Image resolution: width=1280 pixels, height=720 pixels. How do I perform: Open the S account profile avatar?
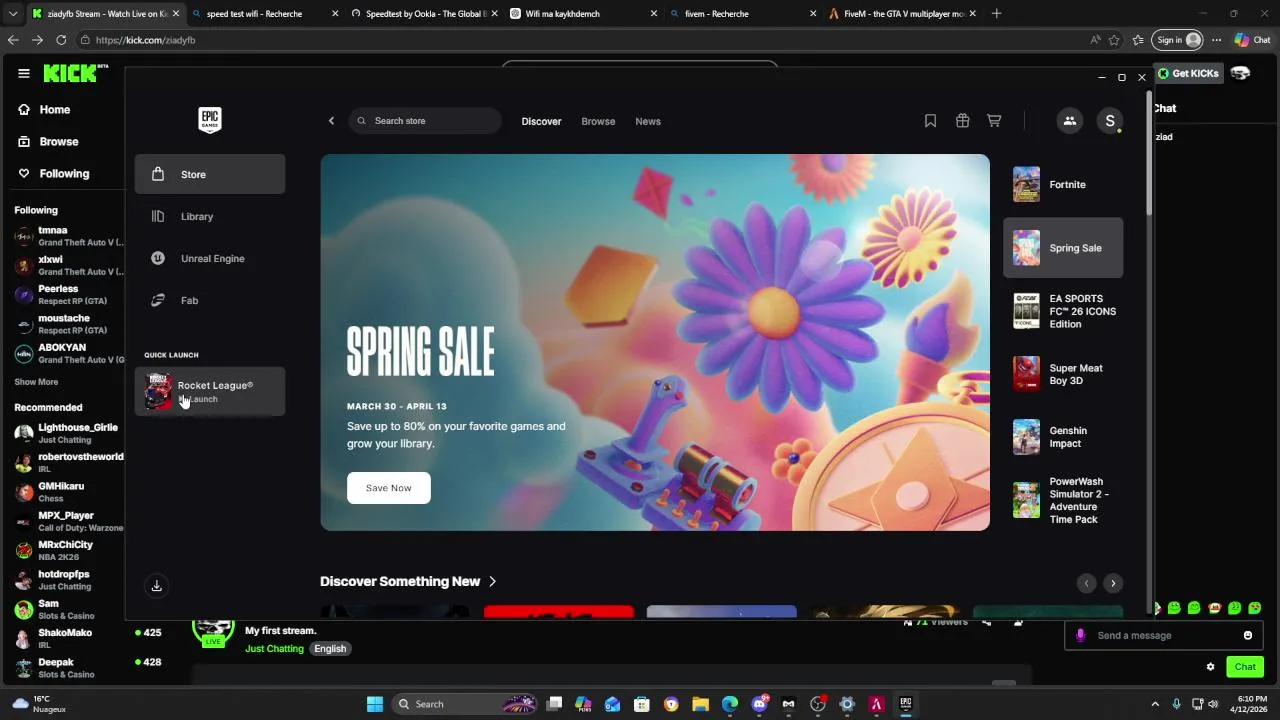pyautogui.click(x=1110, y=121)
